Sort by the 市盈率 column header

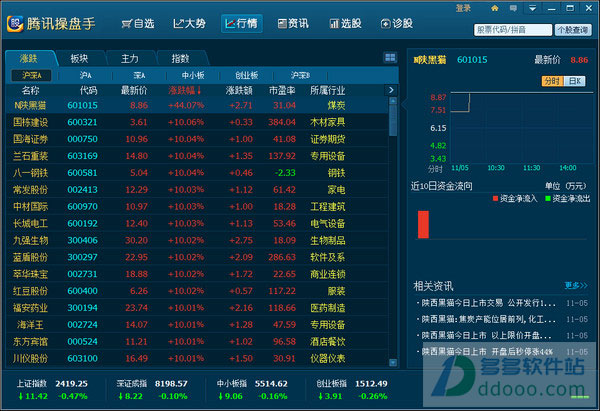coord(282,90)
